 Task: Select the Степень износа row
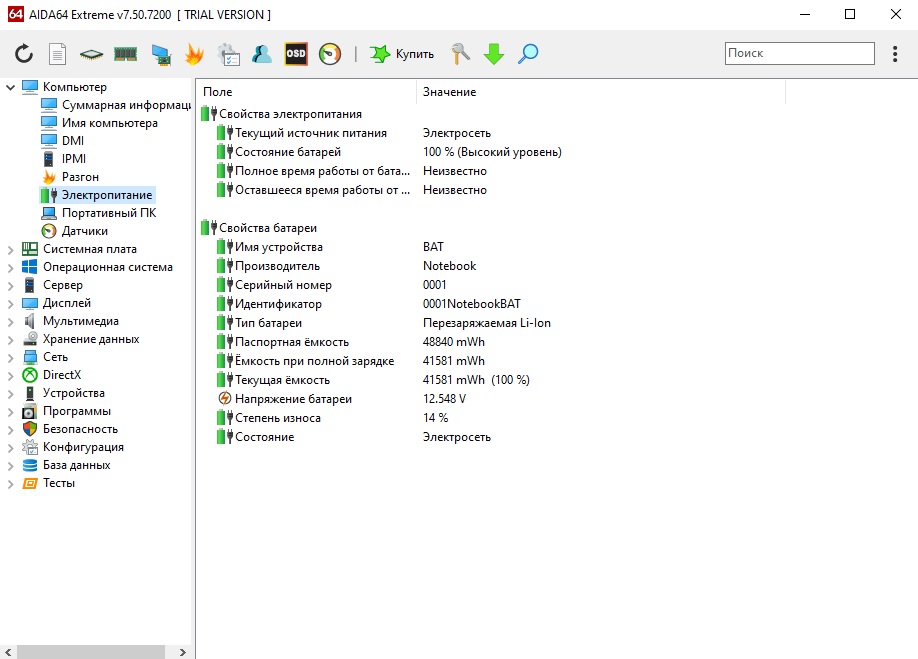pyautogui.click(x=333, y=418)
